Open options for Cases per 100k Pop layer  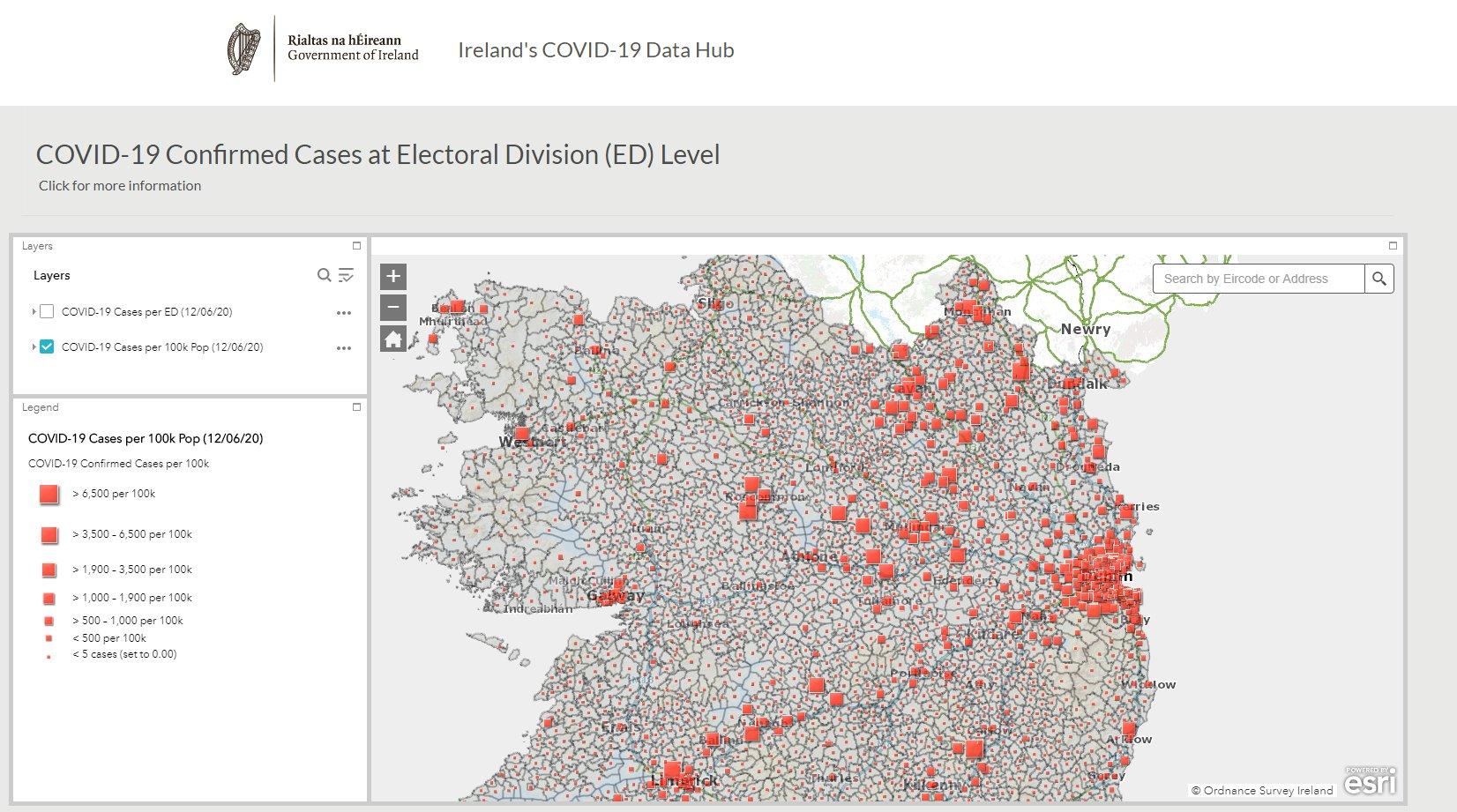point(344,347)
